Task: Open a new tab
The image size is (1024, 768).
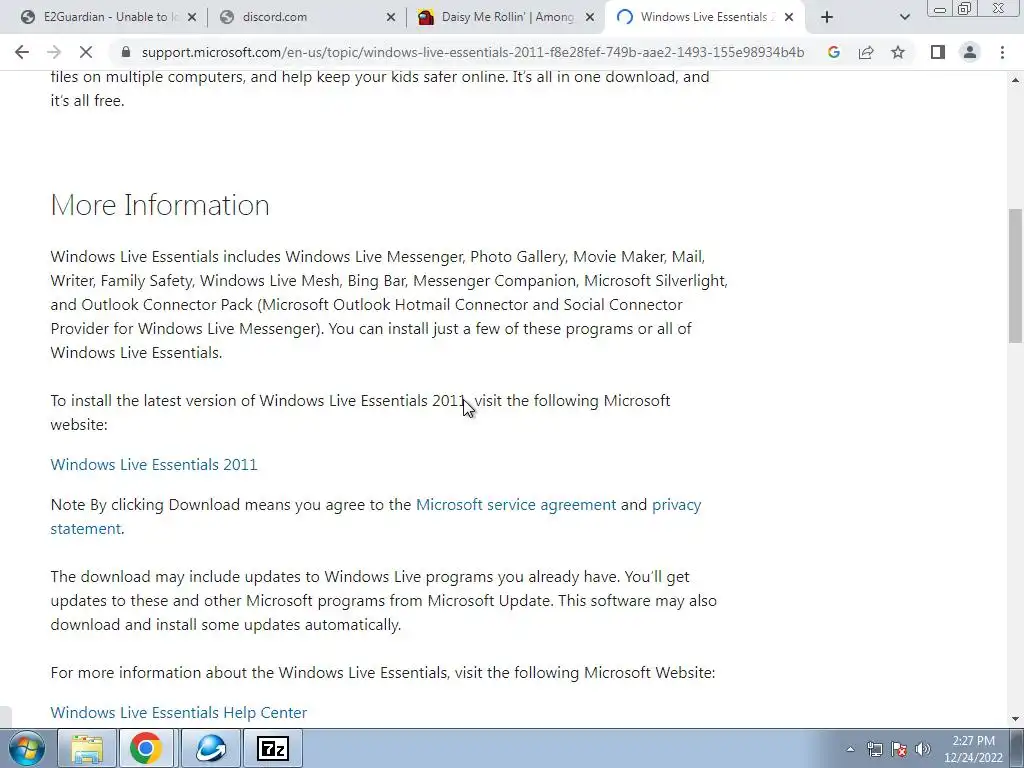Action: click(827, 17)
